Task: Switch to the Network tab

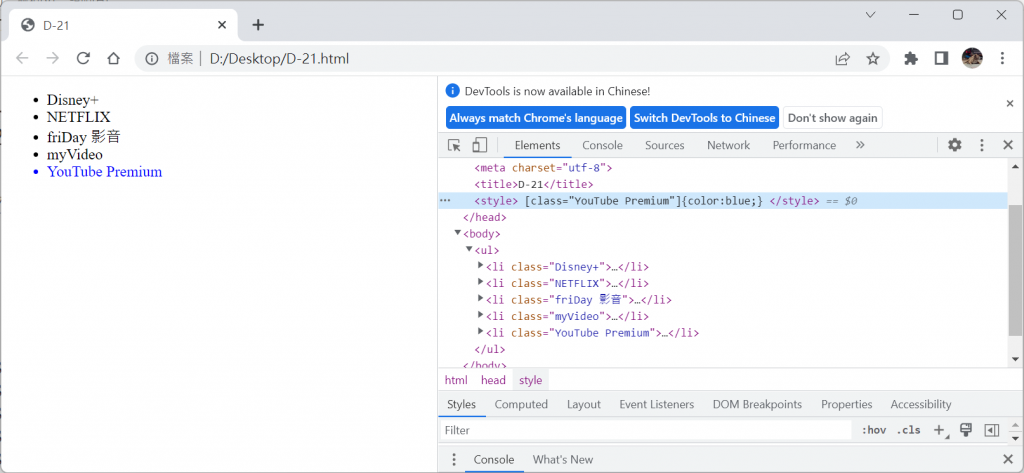Action: point(728,145)
